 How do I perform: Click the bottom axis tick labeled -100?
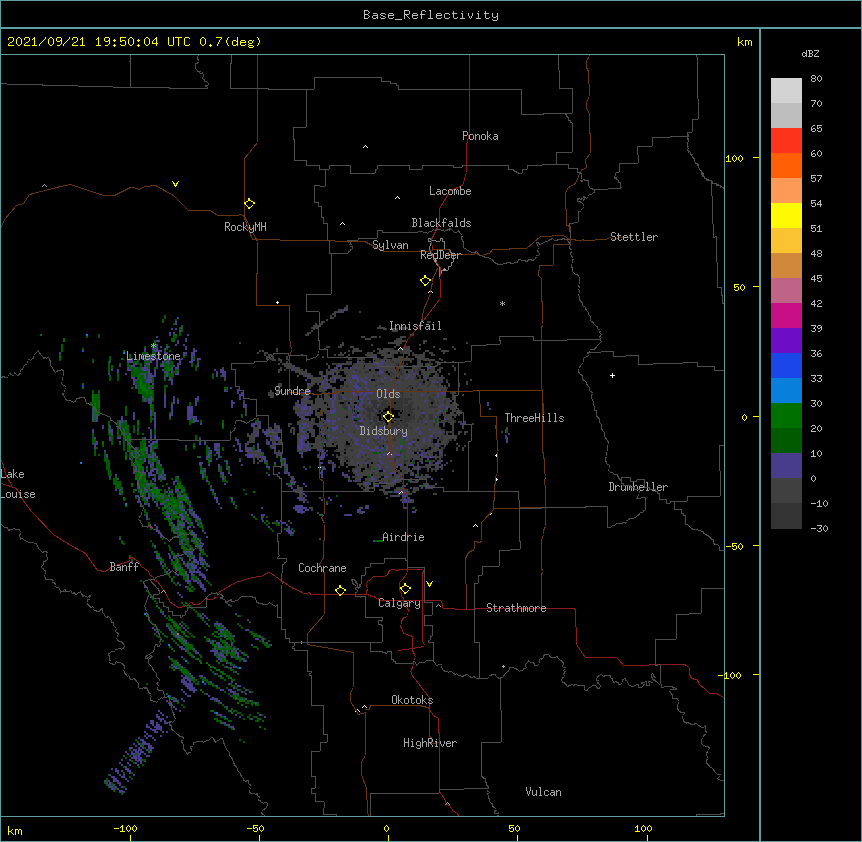click(125, 828)
